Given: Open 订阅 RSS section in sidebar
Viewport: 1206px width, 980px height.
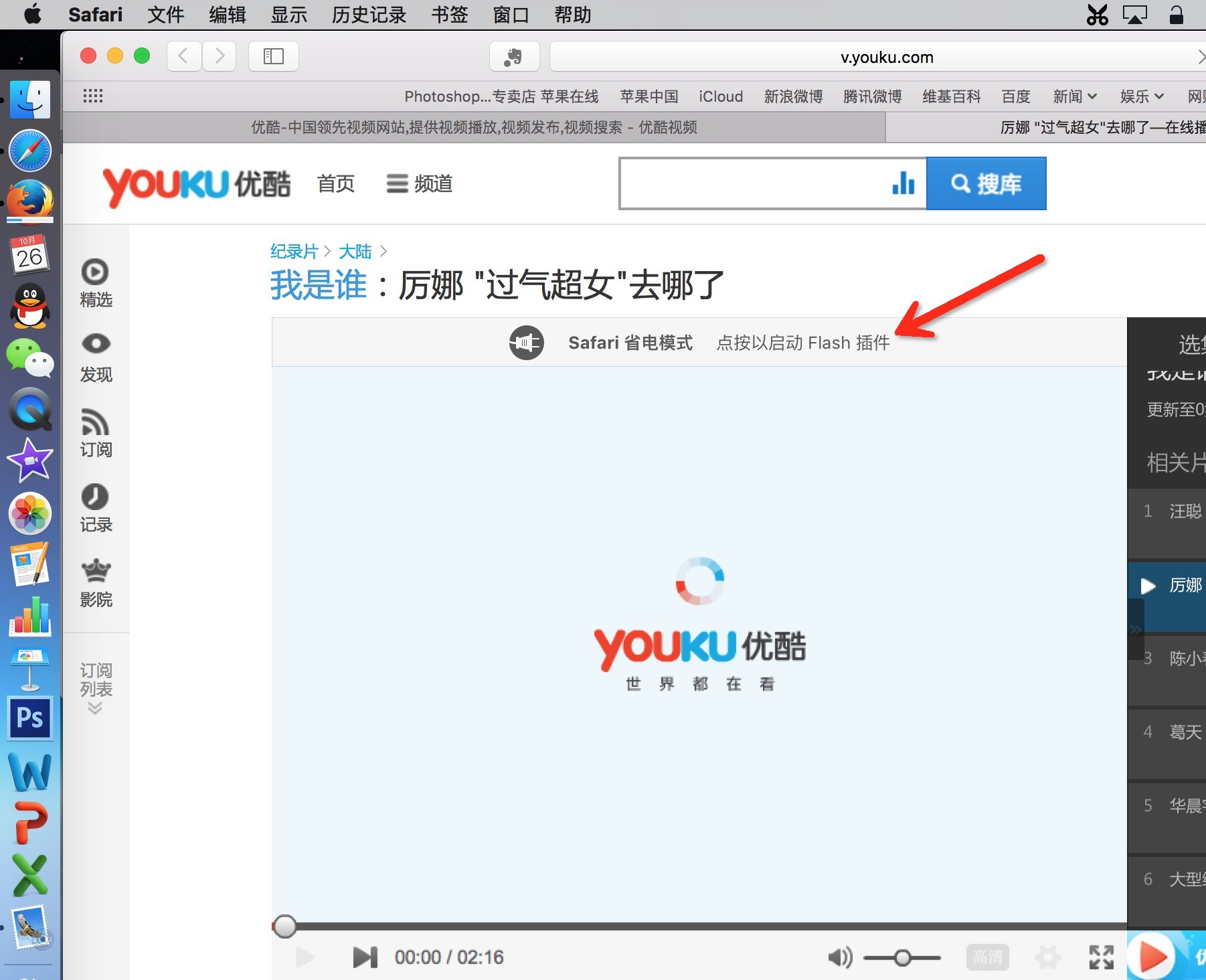Looking at the screenshot, I should click(x=96, y=433).
